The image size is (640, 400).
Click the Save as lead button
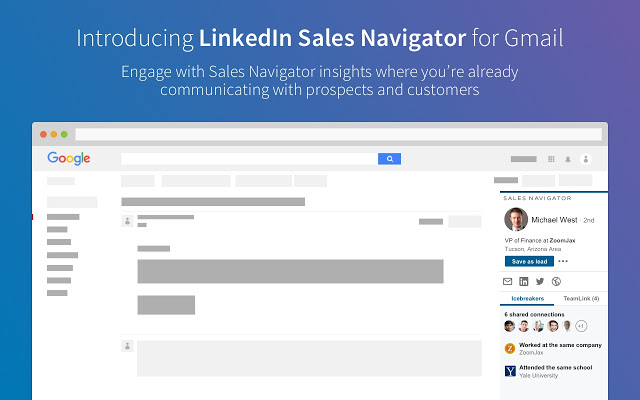pos(529,261)
